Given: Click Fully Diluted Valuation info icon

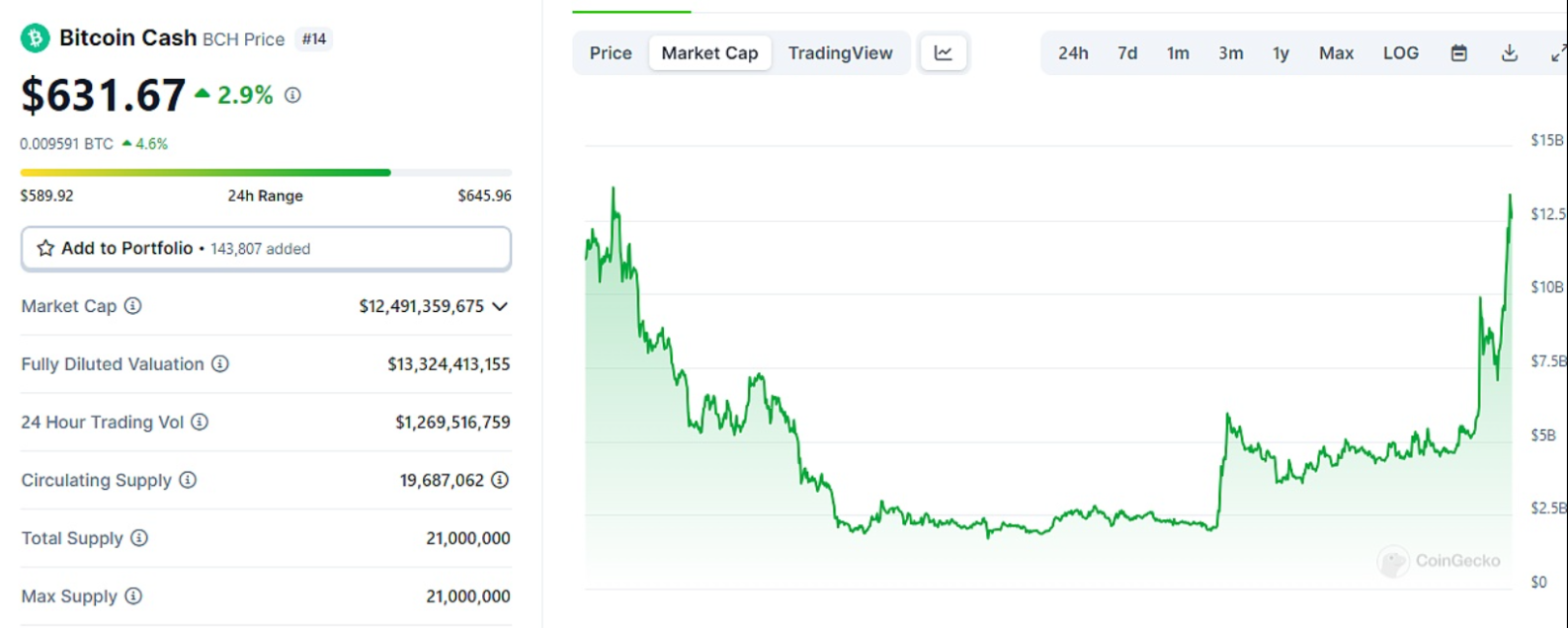Looking at the screenshot, I should [220, 364].
